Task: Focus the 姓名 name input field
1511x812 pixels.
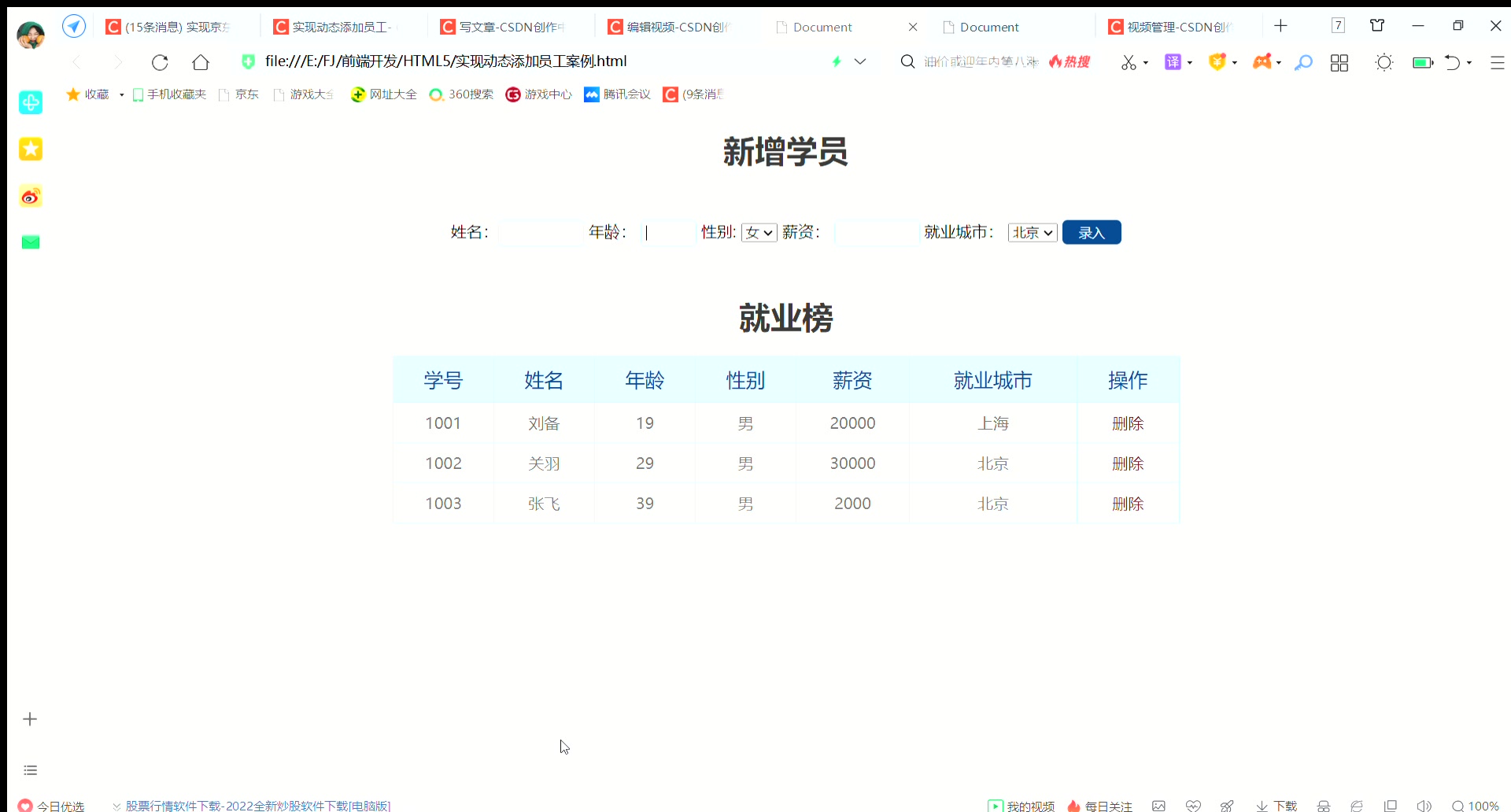Action: click(539, 232)
